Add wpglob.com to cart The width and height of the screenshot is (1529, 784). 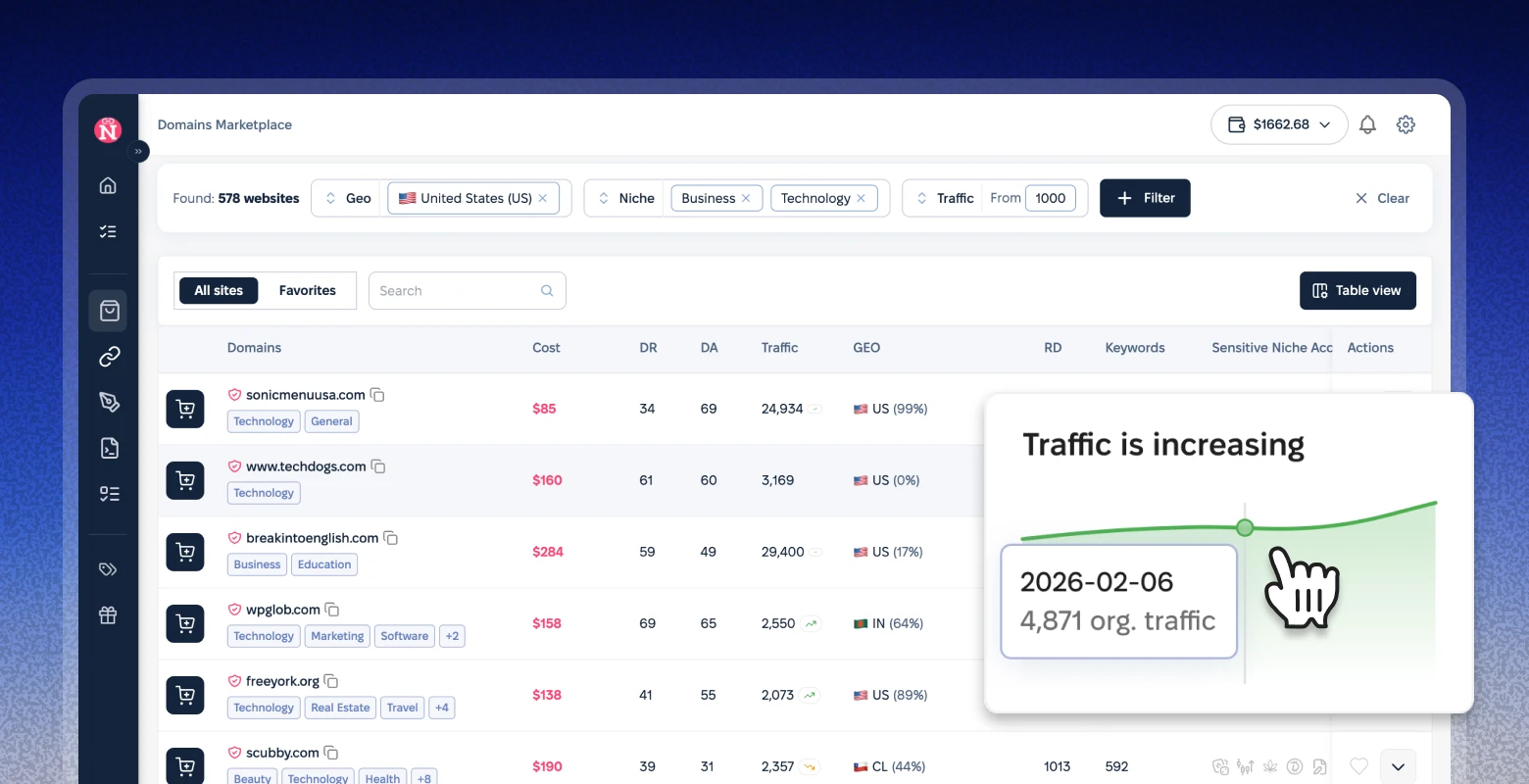(x=185, y=623)
